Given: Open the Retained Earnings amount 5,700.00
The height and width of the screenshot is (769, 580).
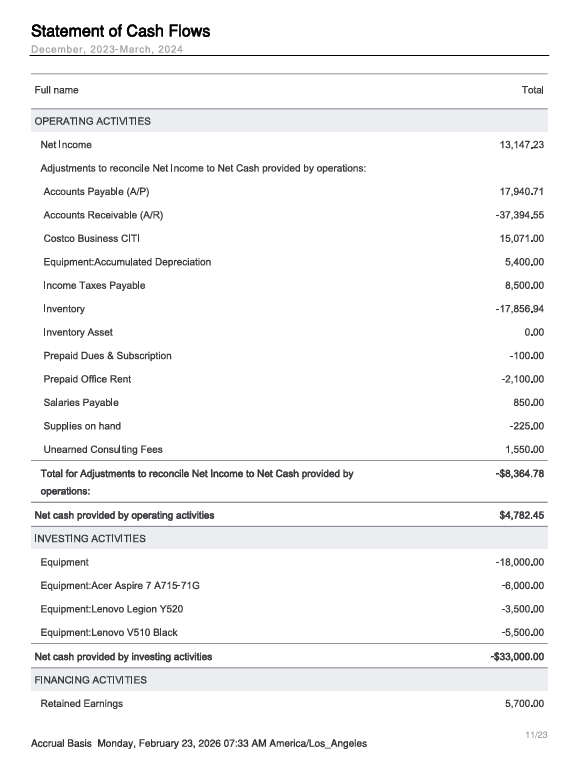Looking at the screenshot, I should [x=525, y=703].
